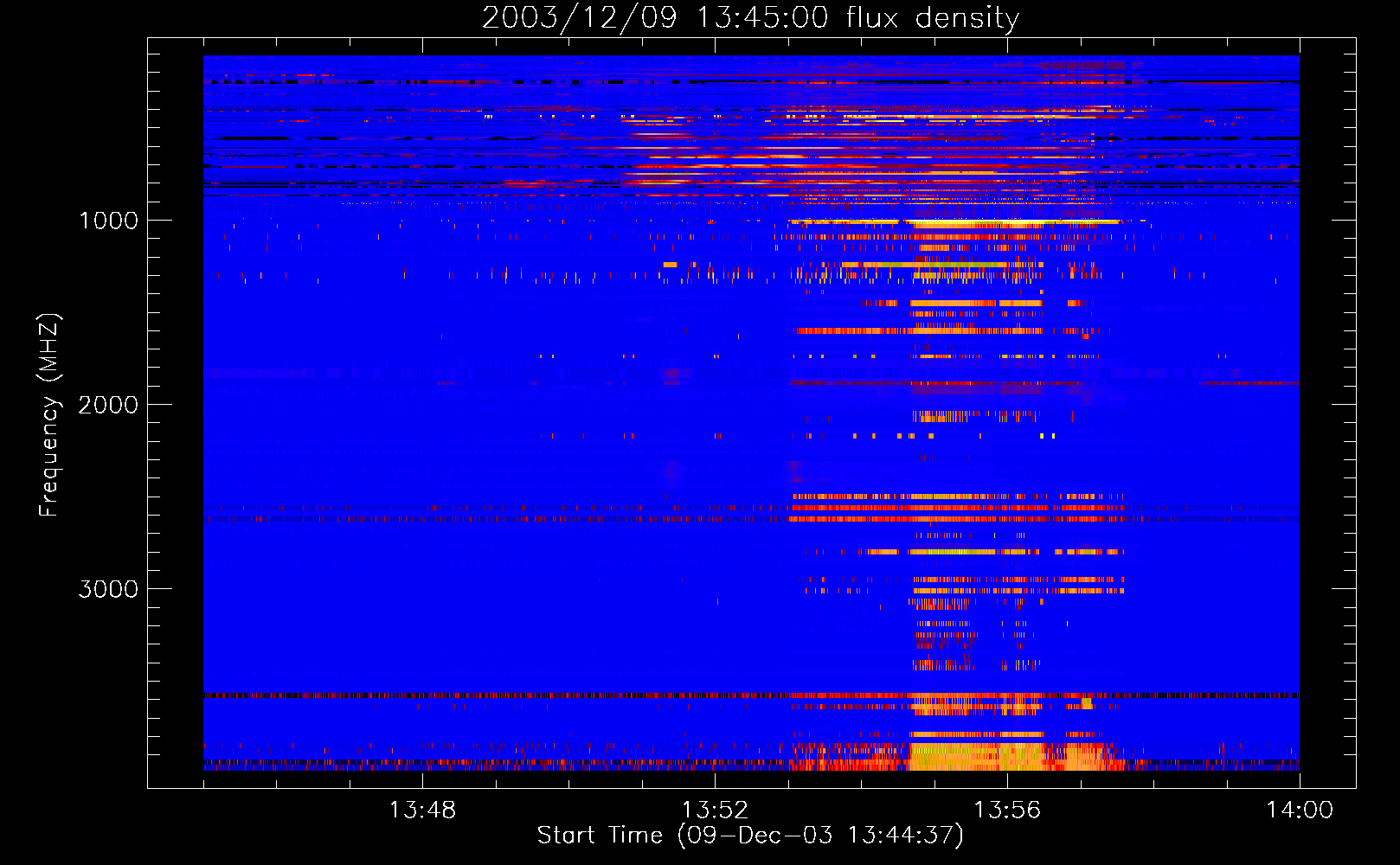
Task: Click the 'Start Time (09-Dec-03 13:44:37)' label
Action: click(750, 836)
